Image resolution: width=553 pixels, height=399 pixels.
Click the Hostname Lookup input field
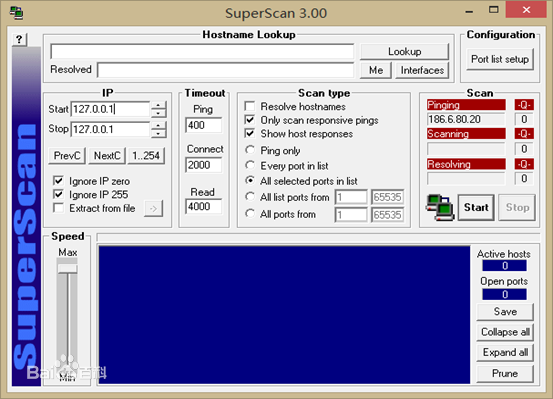pos(202,52)
